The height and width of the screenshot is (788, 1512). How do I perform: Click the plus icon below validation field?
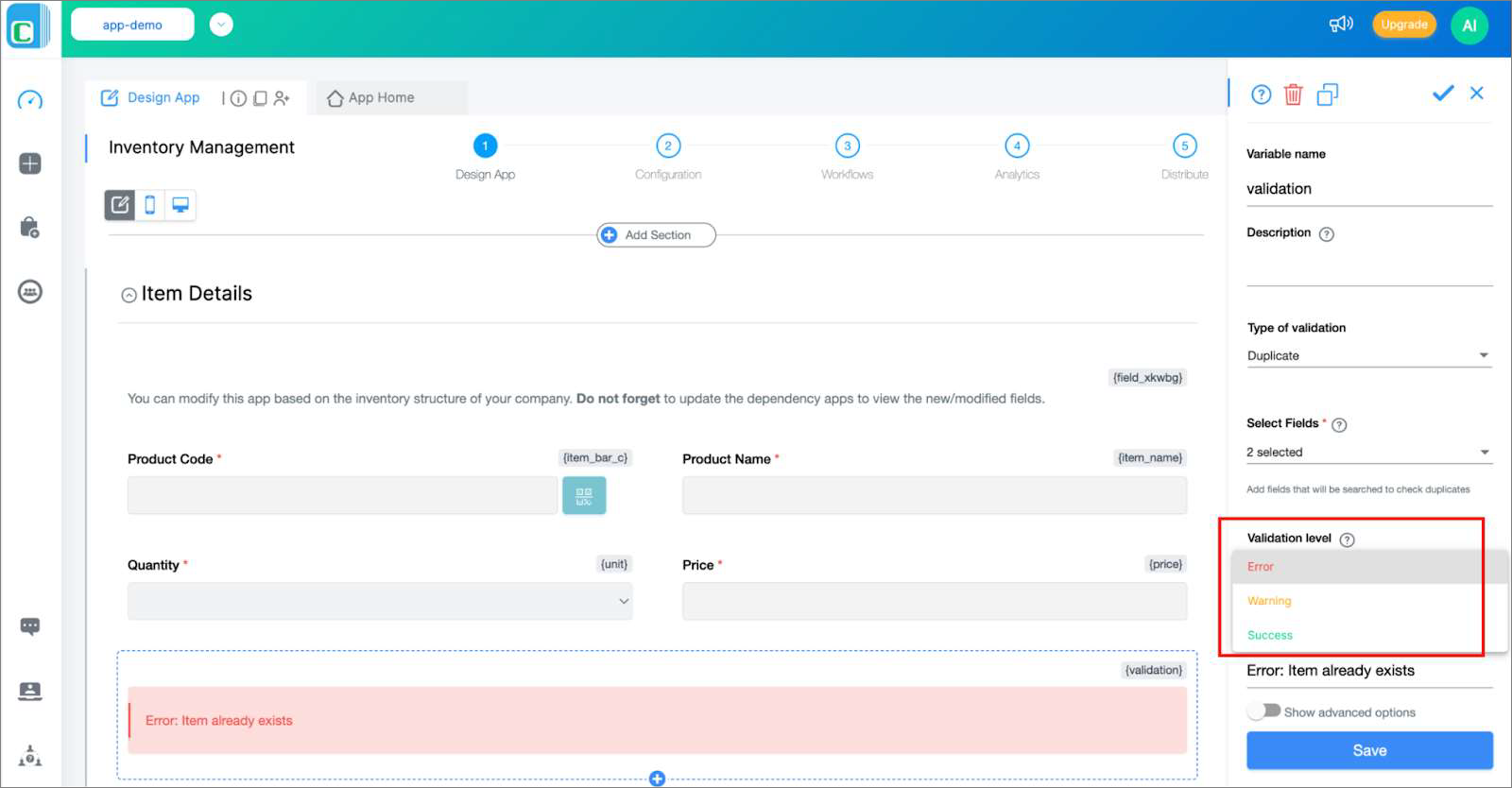[x=658, y=779]
